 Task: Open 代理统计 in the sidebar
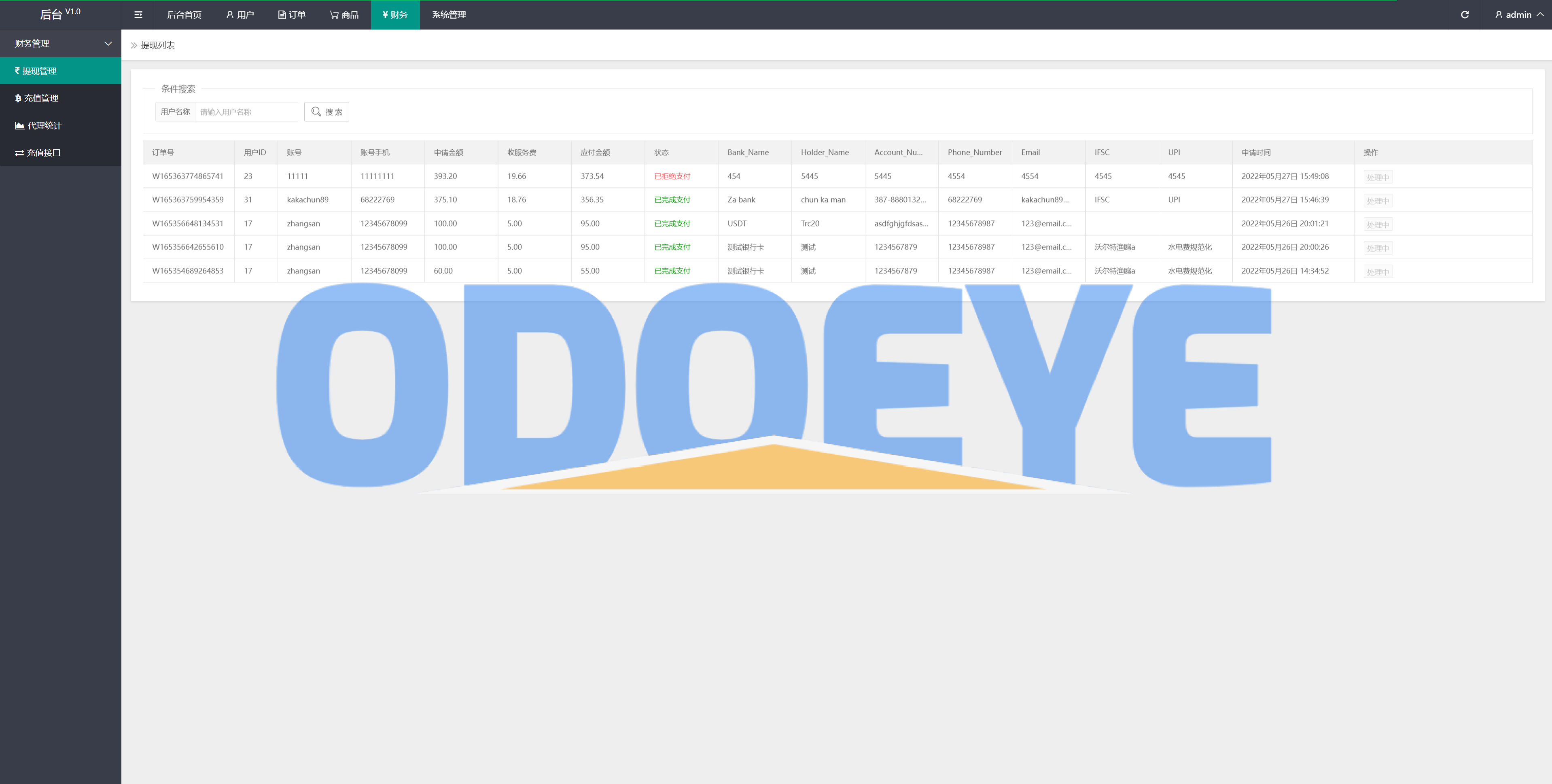(60, 125)
